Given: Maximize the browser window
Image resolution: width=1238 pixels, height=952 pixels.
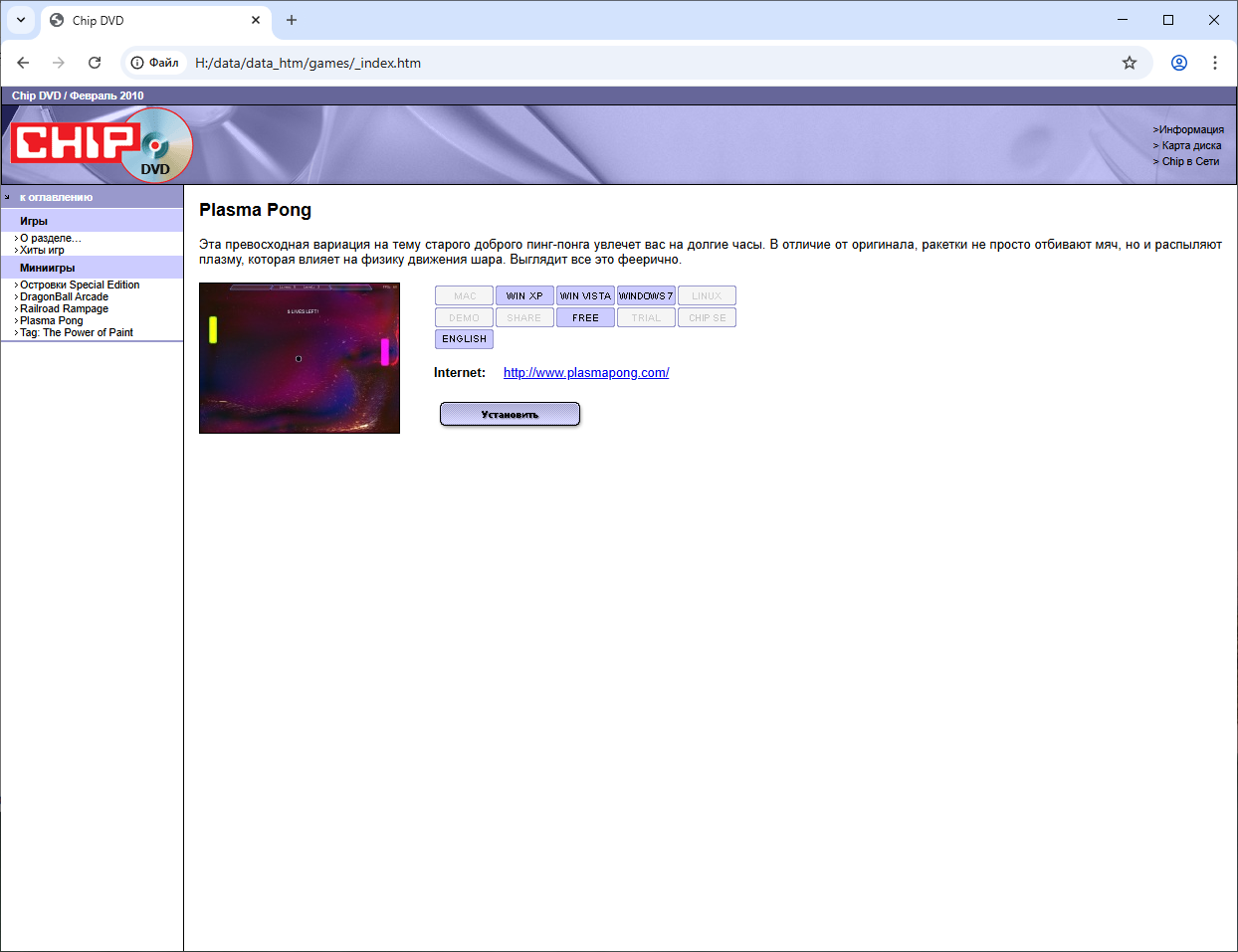Looking at the screenshot, I should click(1168, 20).
